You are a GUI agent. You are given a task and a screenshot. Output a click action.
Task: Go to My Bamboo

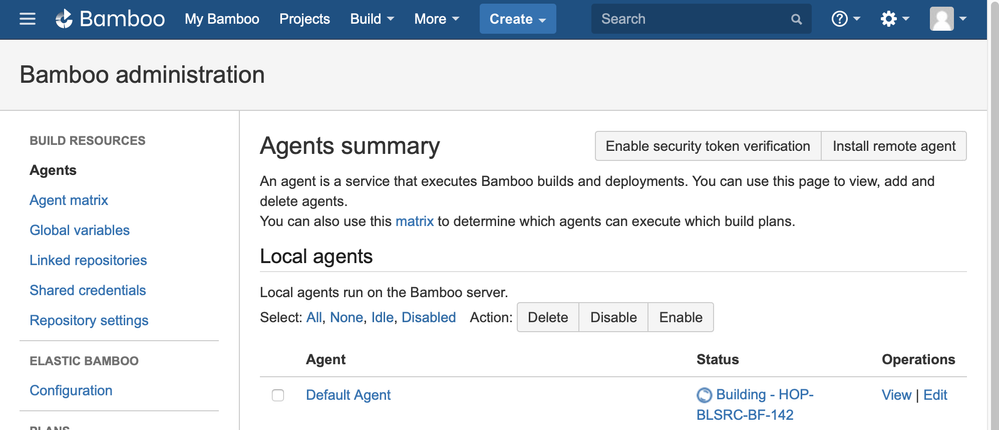[222, 19]
